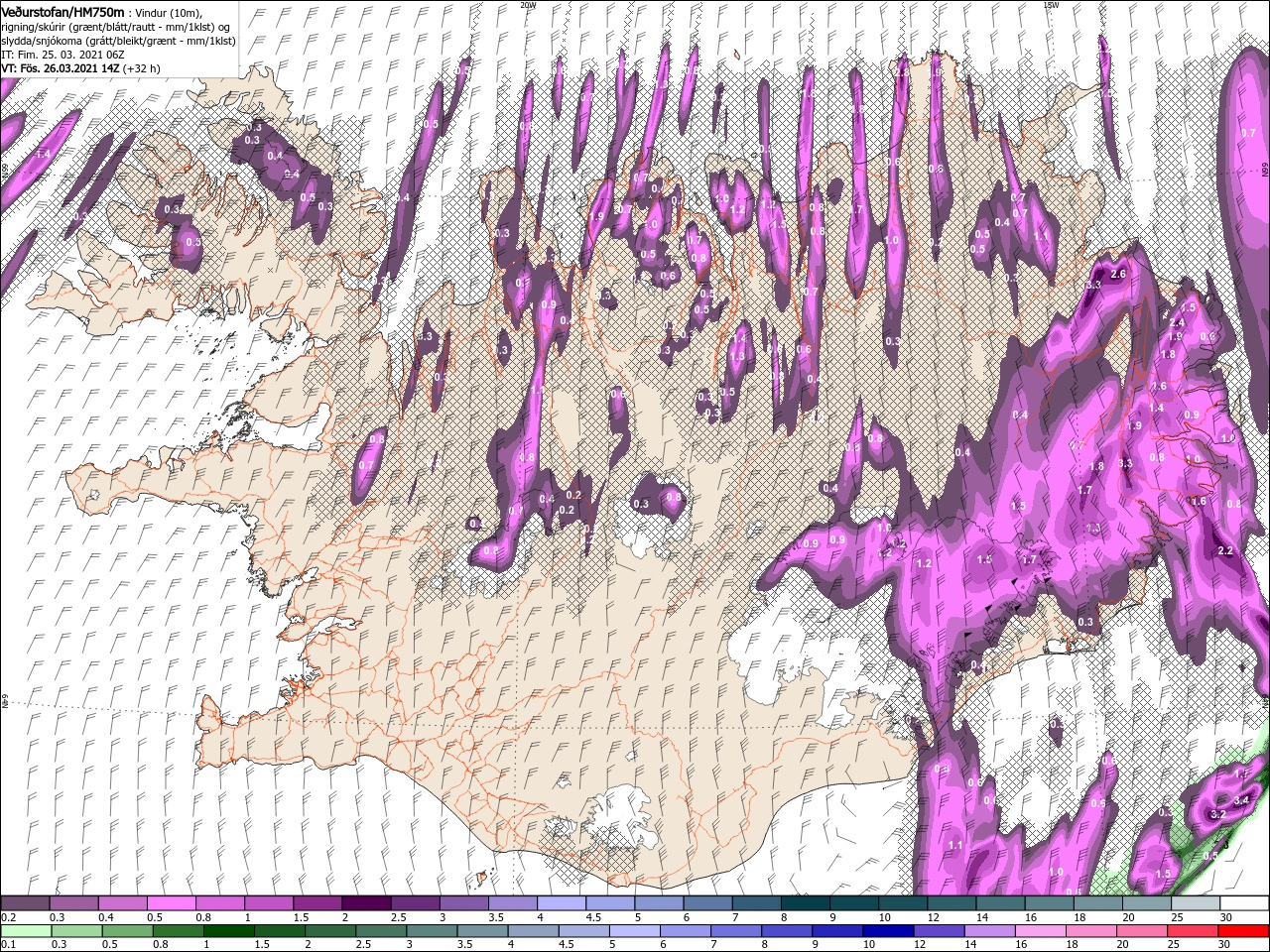Click the Veðurstofan/HM750m title text
The height and width of the screenshot is (952, 1270).
(63, 11)
